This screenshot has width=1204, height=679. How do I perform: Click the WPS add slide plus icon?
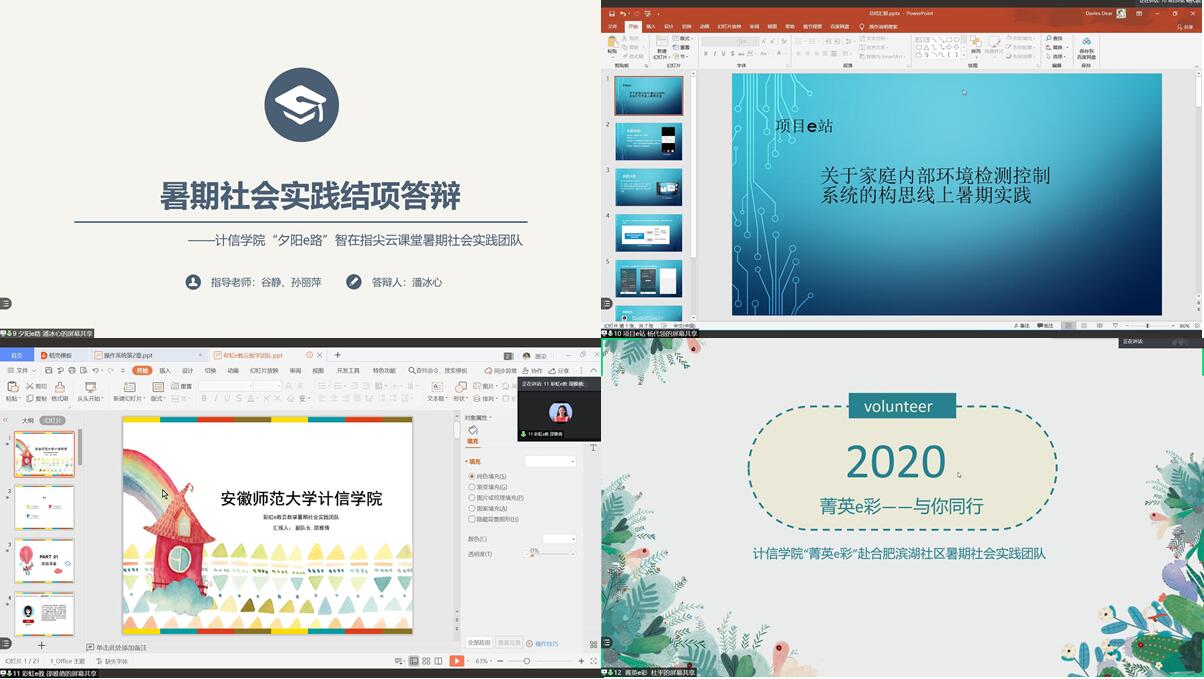[42, 646]
